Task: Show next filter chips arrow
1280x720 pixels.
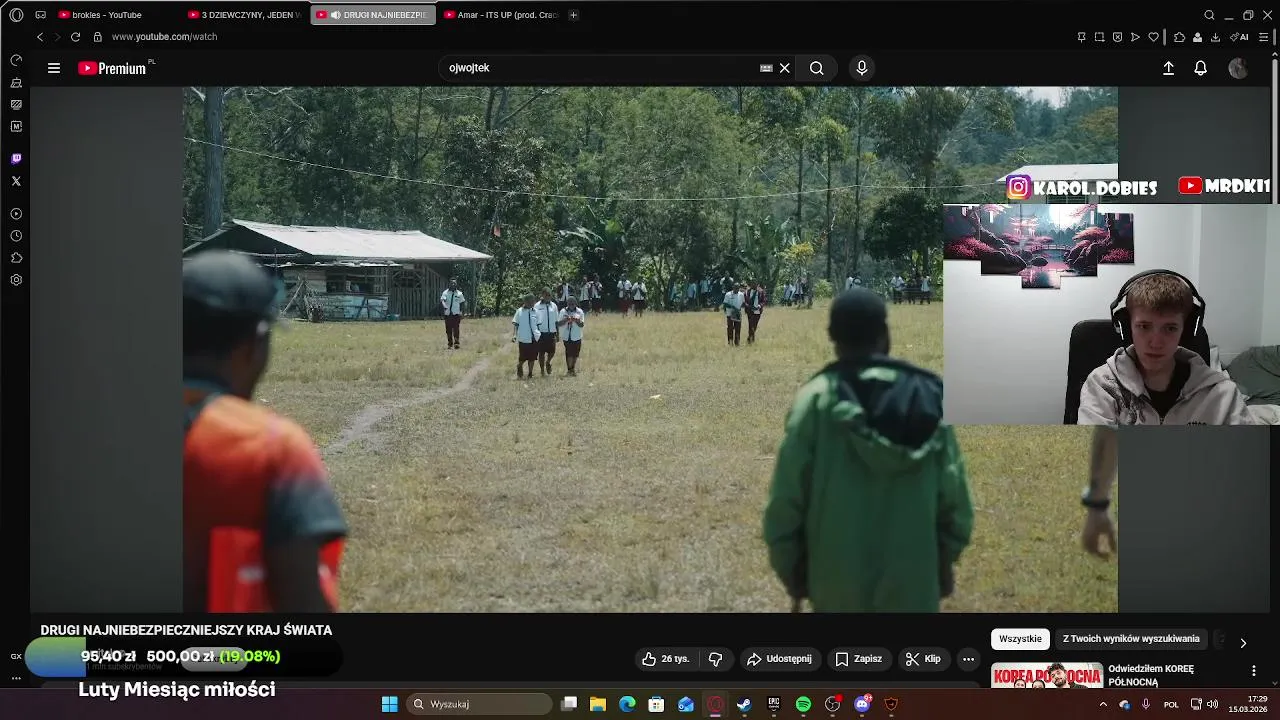Action: pos(1243,642)
